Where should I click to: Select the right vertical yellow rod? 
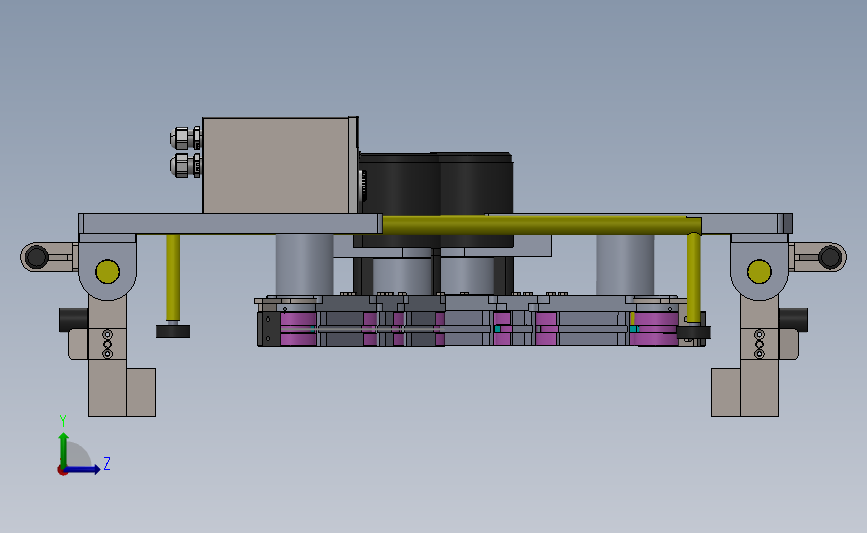tap(694, 278)
